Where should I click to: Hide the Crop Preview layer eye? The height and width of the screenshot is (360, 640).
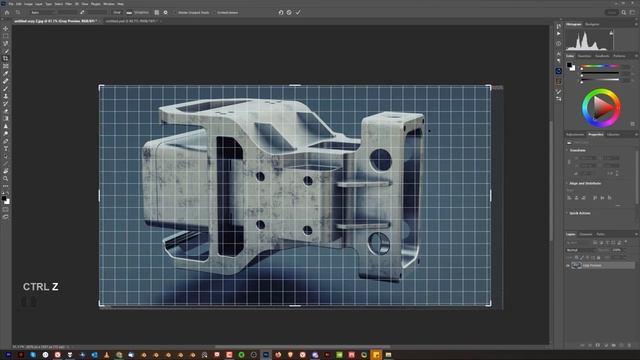(568, 266)
